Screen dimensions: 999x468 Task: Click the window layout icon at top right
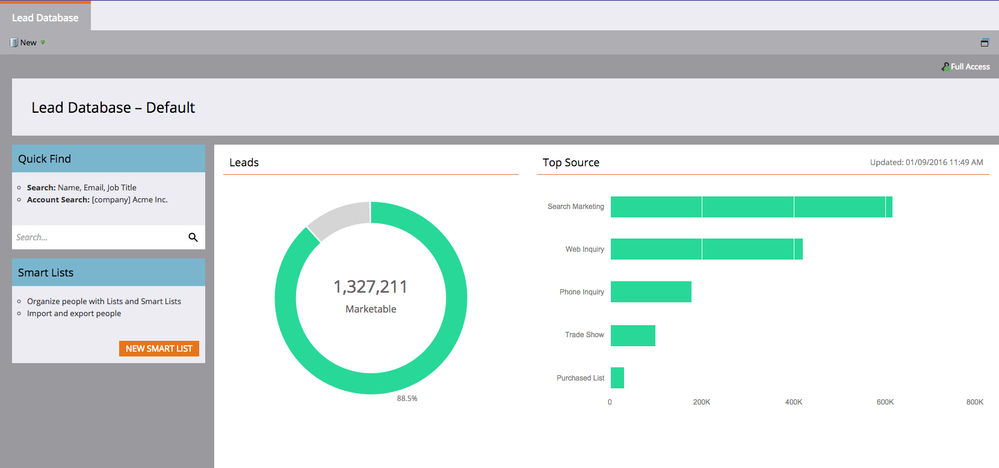(x=984, y=43)
